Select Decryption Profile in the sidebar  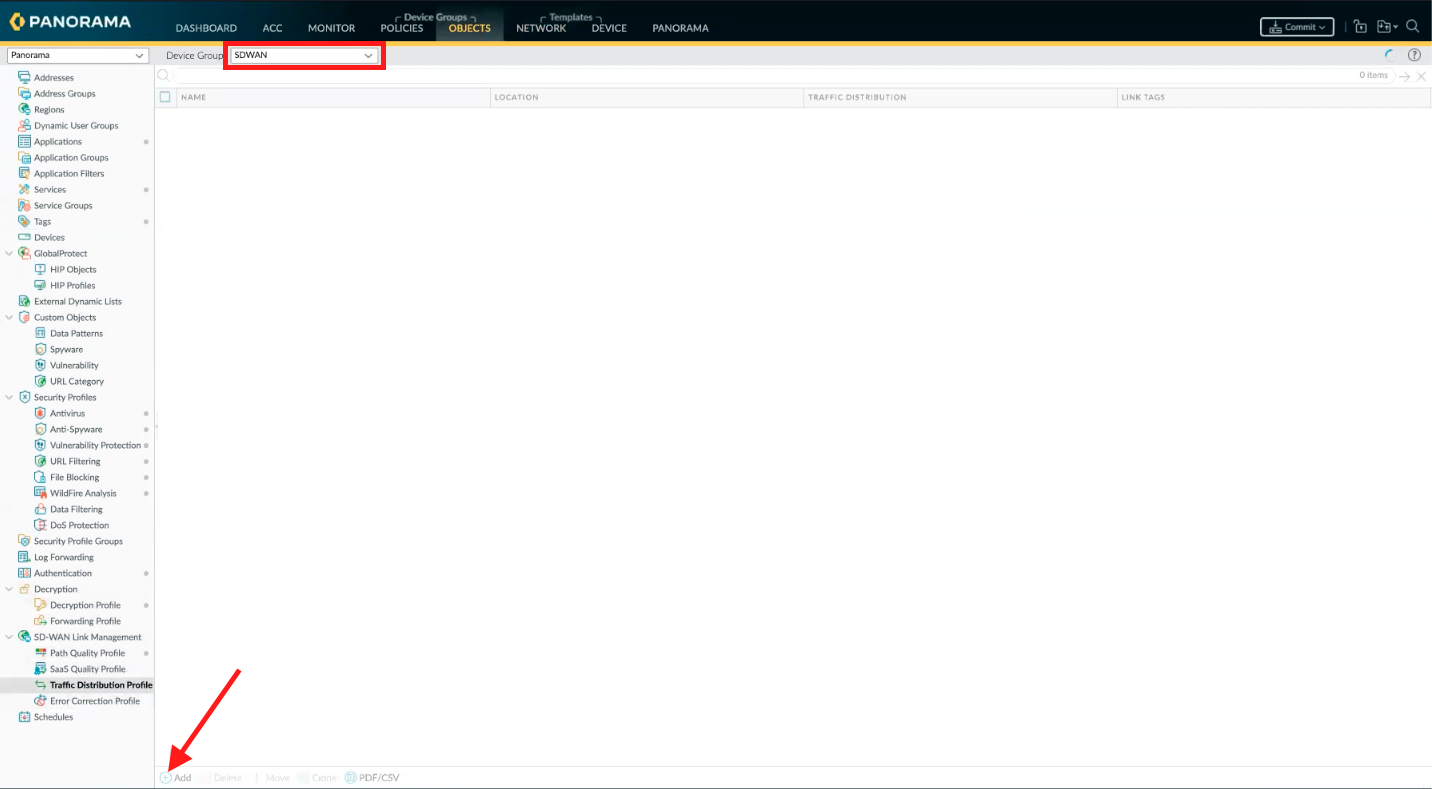coord(85,605)
